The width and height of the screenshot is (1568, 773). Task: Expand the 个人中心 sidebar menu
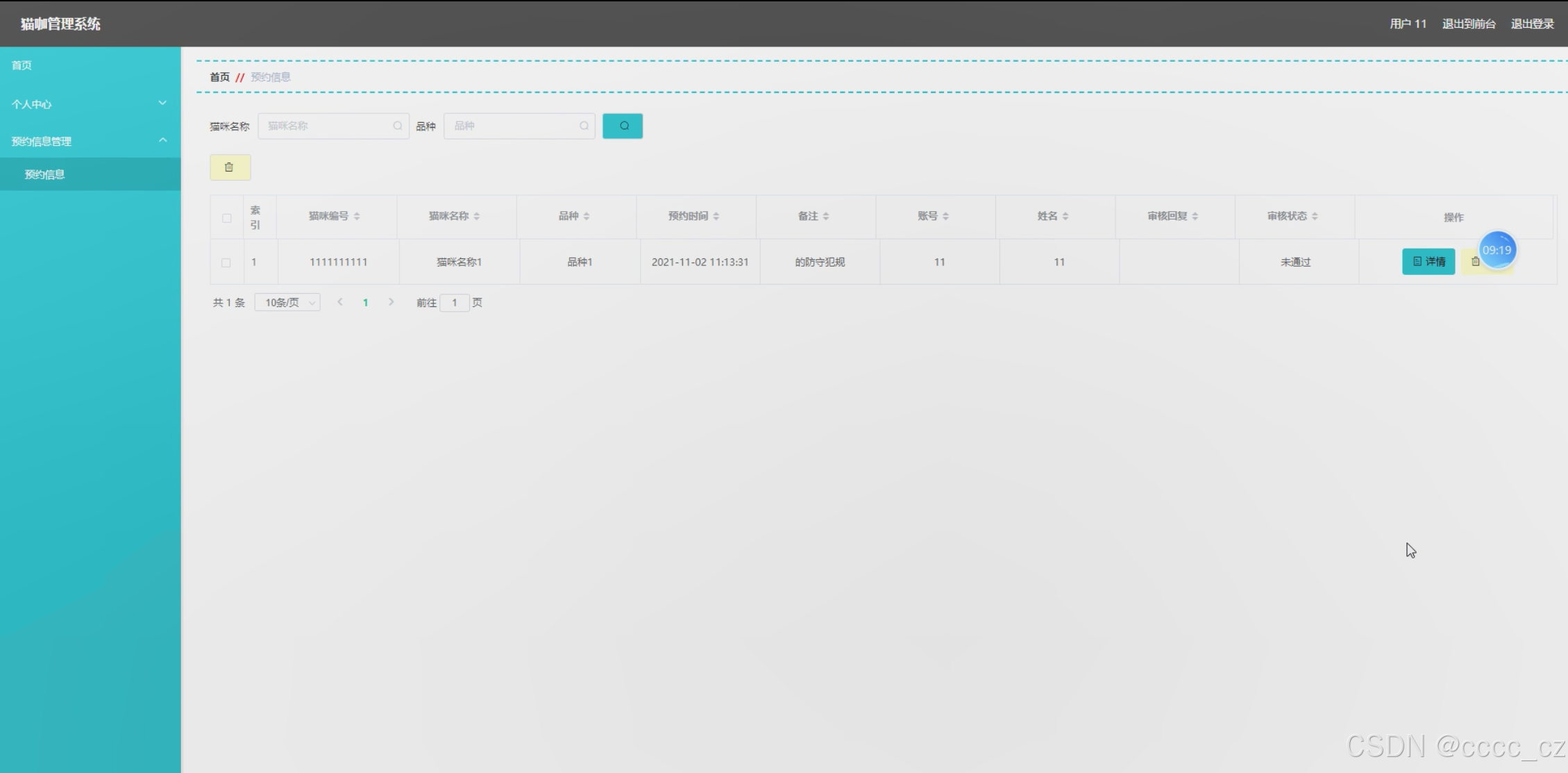[x=90, y=104]
